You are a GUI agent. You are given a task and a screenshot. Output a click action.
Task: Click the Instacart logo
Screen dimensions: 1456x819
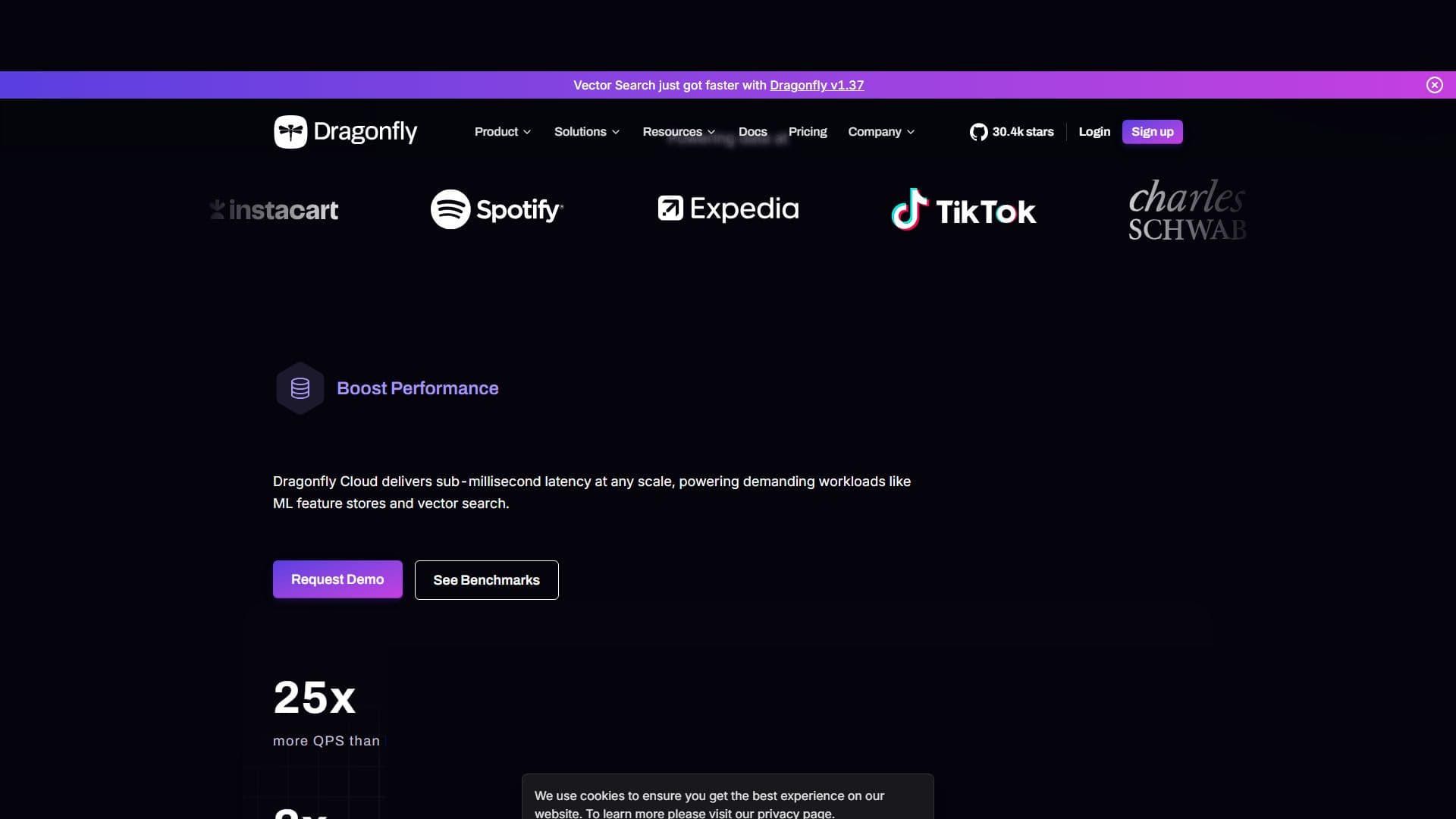click(274, 210)
